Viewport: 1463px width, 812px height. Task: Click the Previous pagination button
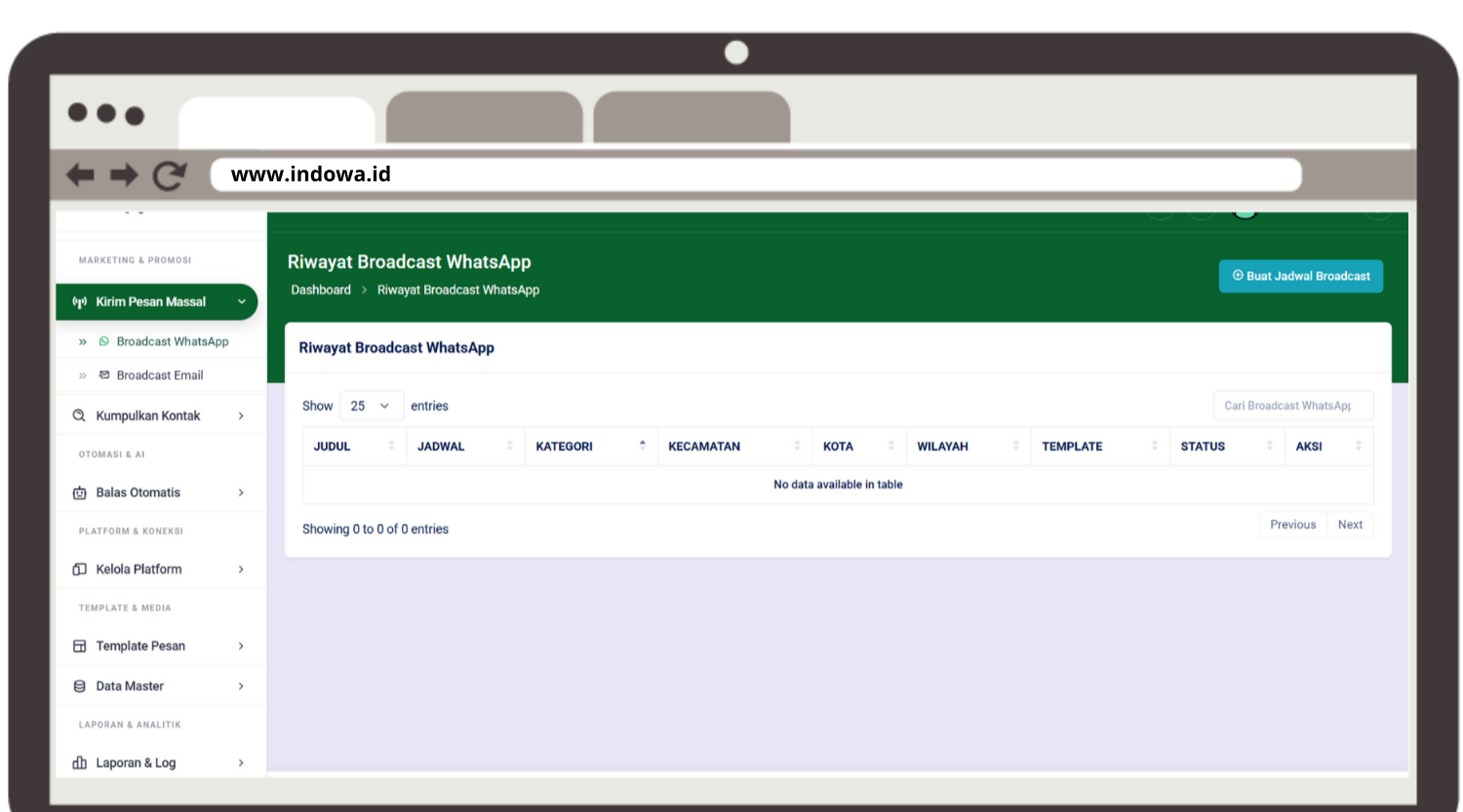(1293, 524)
